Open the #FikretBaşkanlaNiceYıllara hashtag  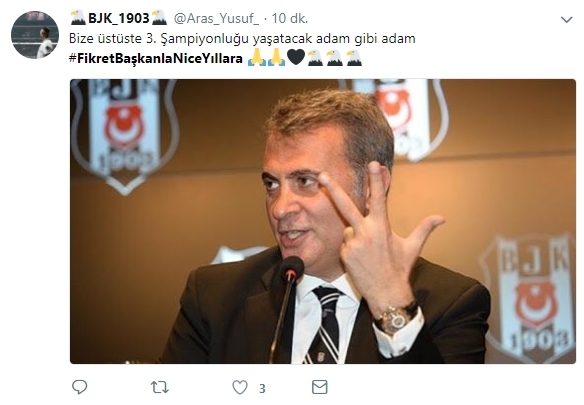click(x=156, y=58)
